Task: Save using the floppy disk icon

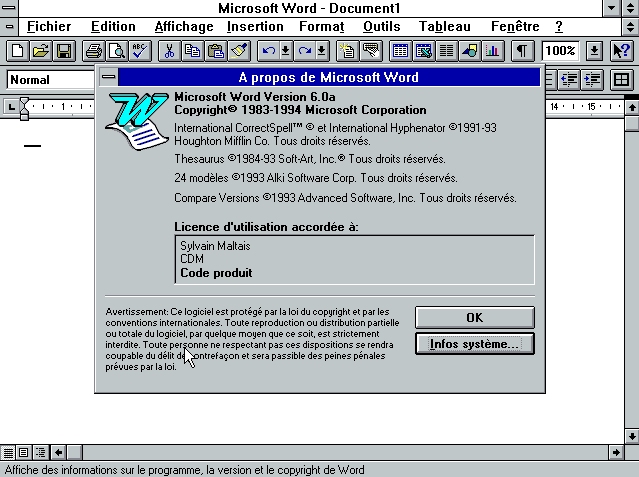Action: [64, 51]
